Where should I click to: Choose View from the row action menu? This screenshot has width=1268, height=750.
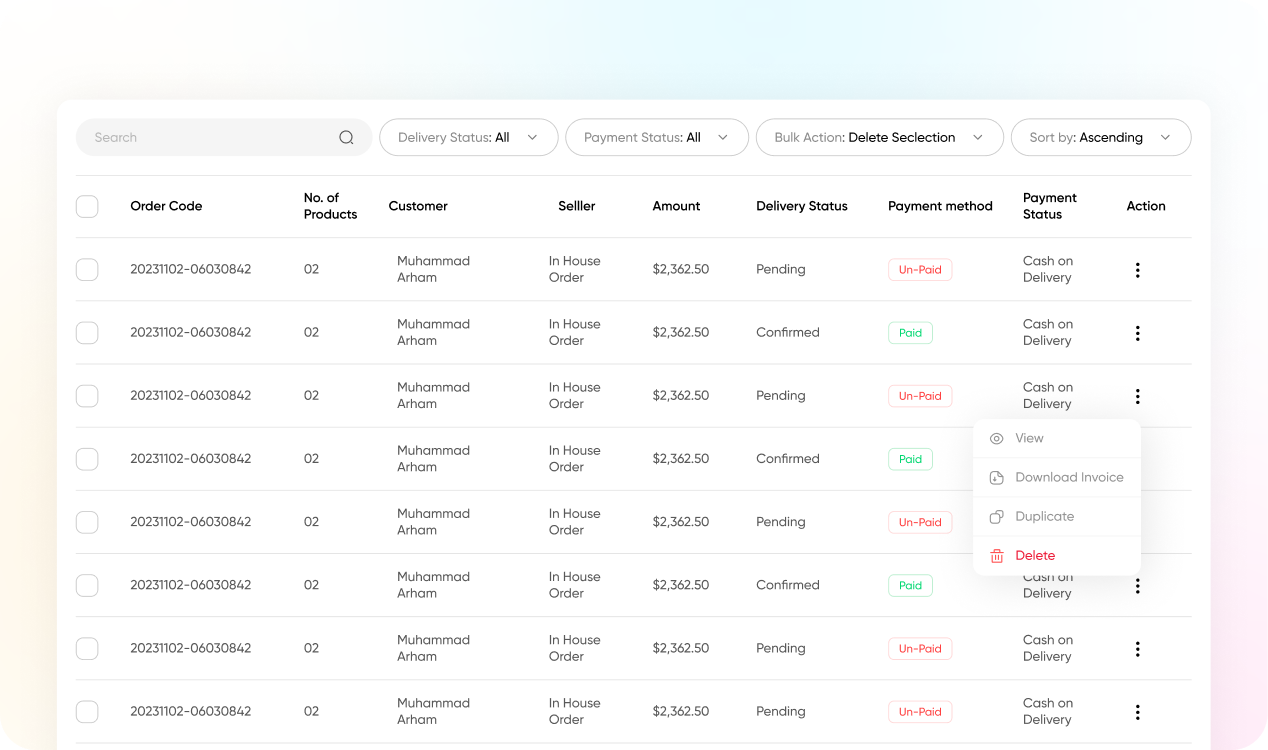tap(1057, 438)
